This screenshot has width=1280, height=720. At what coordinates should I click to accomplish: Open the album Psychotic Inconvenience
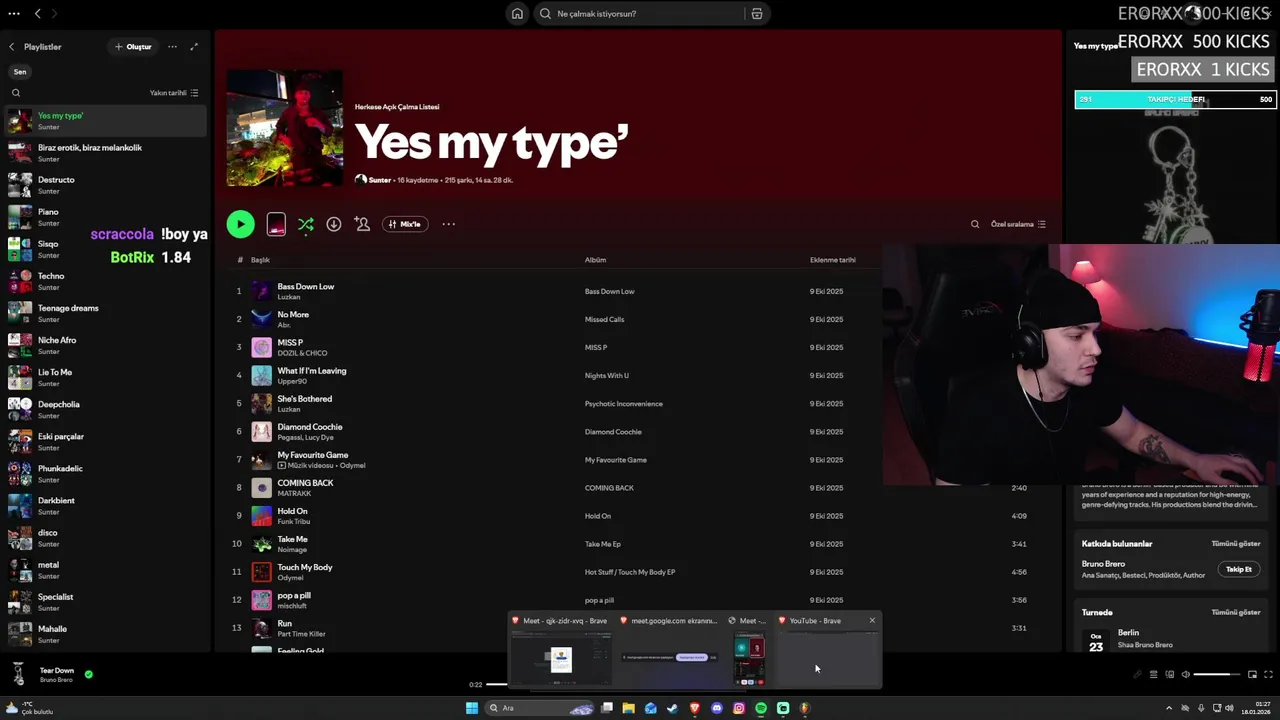point(623,404)
